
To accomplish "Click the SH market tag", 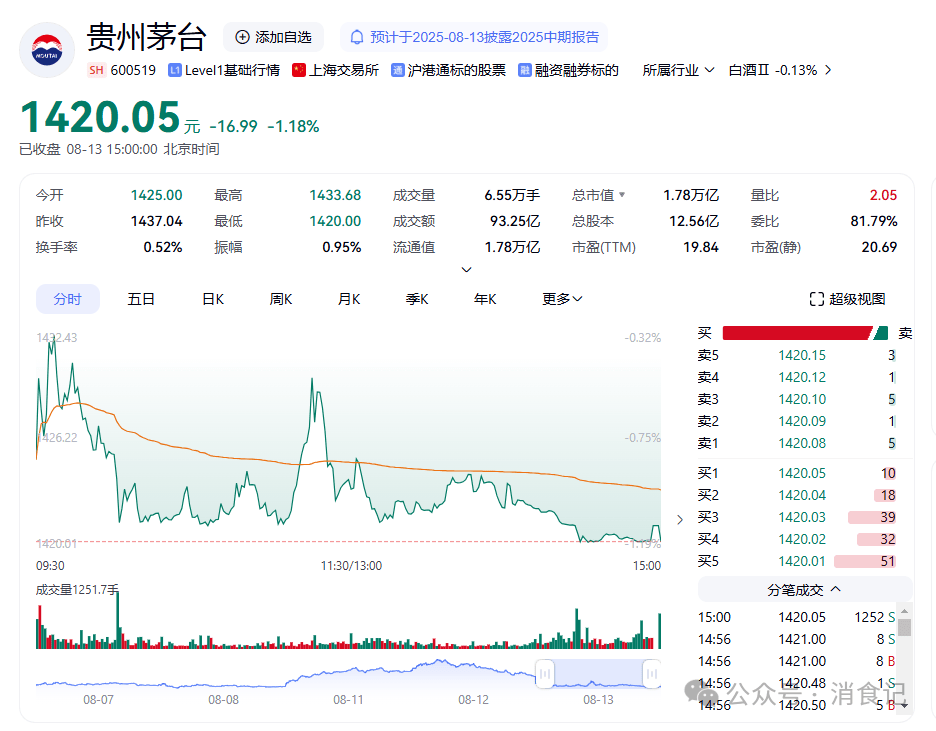I will point(96,70).
